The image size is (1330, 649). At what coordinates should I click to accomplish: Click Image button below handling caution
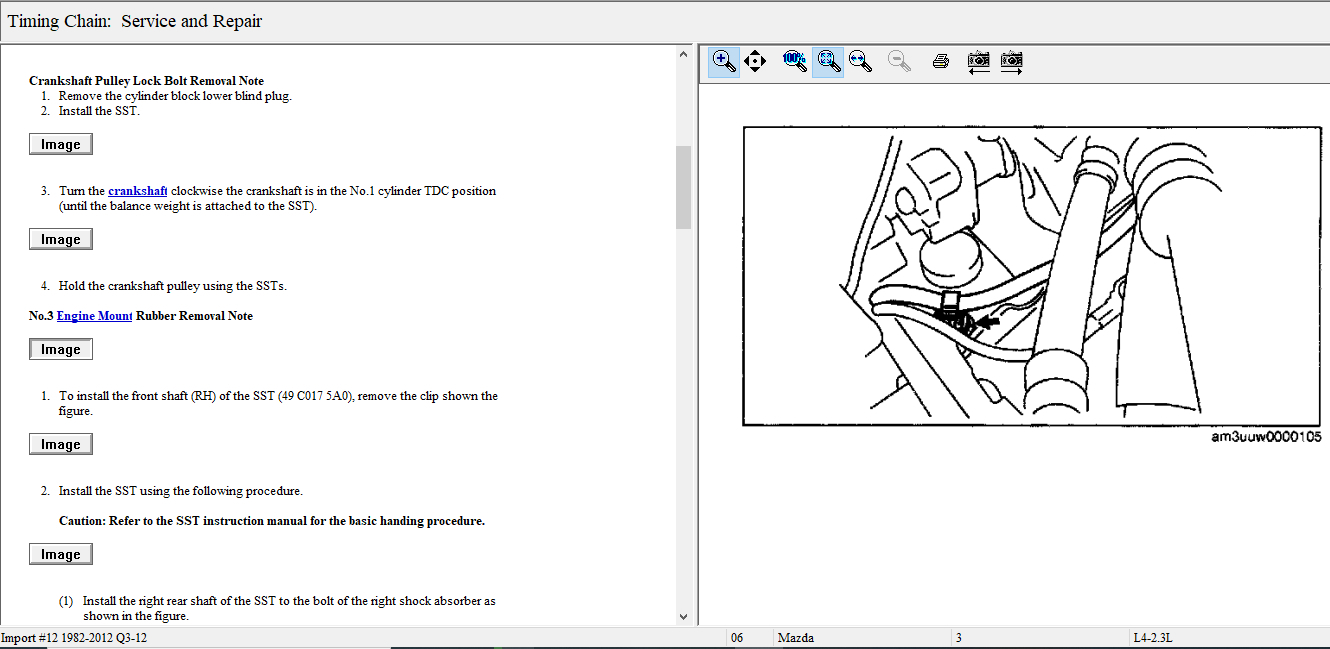tap(61, 555)
